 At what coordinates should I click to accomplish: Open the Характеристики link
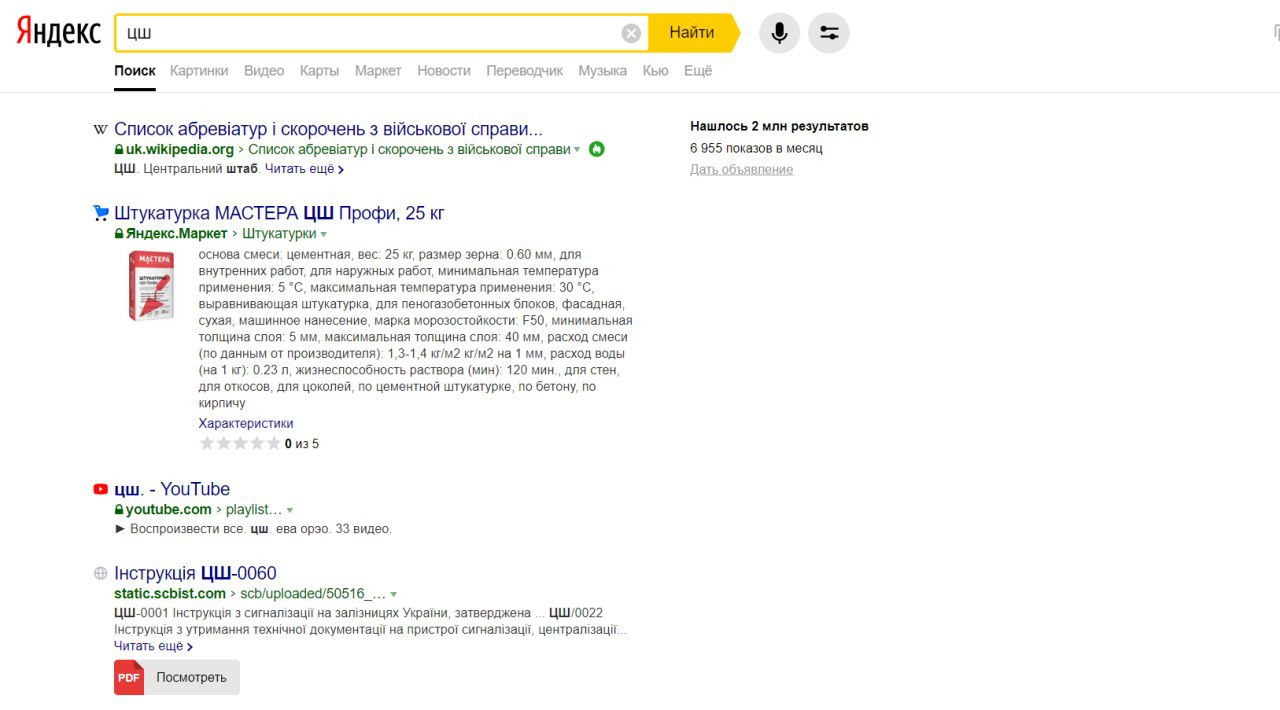(246, 423)
